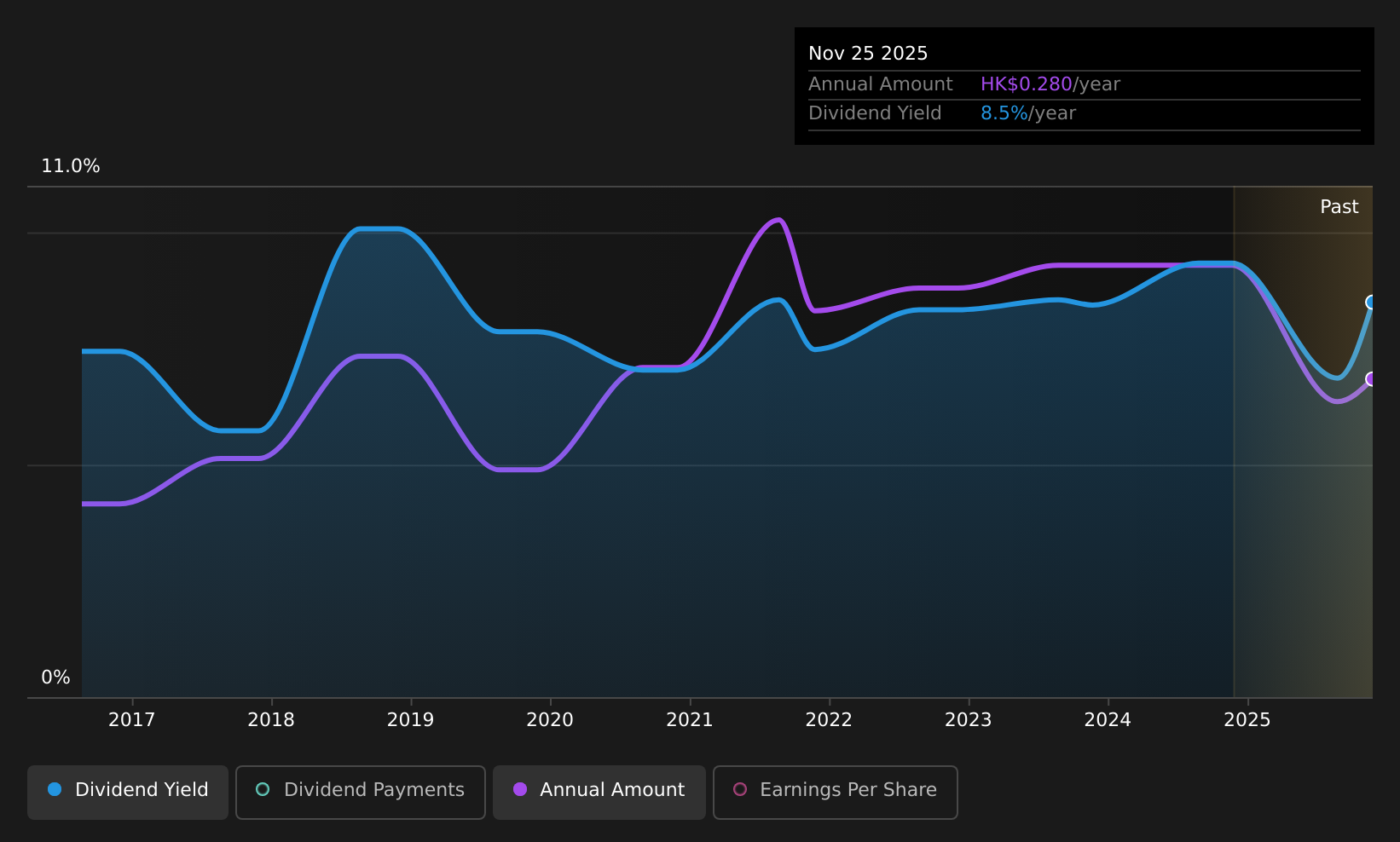The image size is (1400, 842).
Task: Click the Annual Amount tooltip label
Action: pyautogui.click(x=881, y=84)
